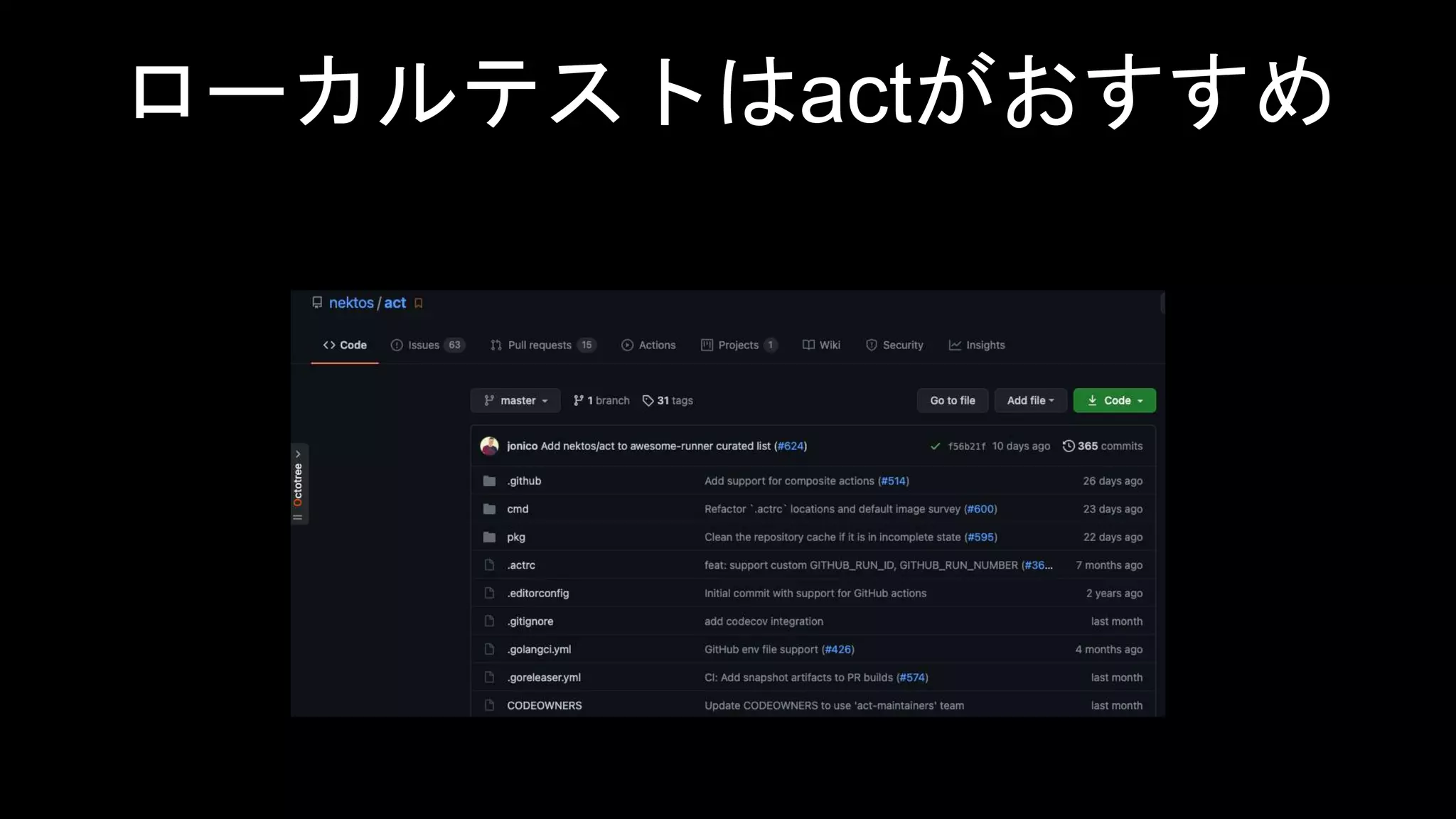The width and height of the screenshot is (1456, 819).
Task: Switch to the Code tab
Action: (345, 345)
